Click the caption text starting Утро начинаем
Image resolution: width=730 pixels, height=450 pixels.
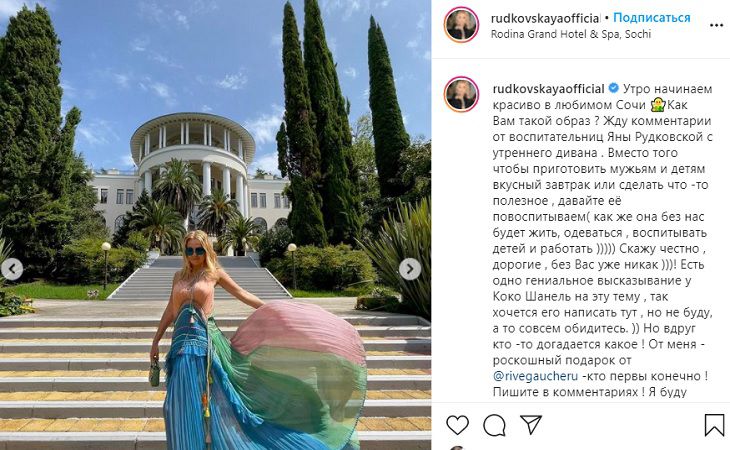click(x=602, y=240)
